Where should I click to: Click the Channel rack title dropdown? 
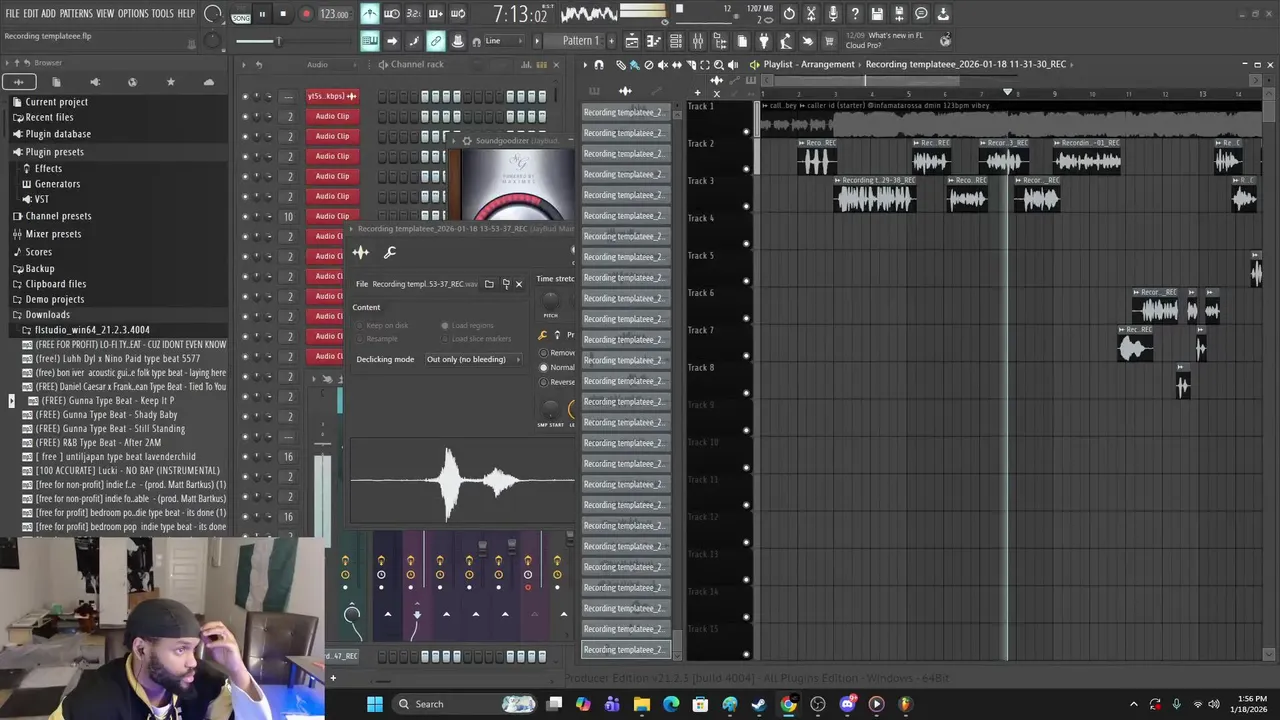coord(417,65)
